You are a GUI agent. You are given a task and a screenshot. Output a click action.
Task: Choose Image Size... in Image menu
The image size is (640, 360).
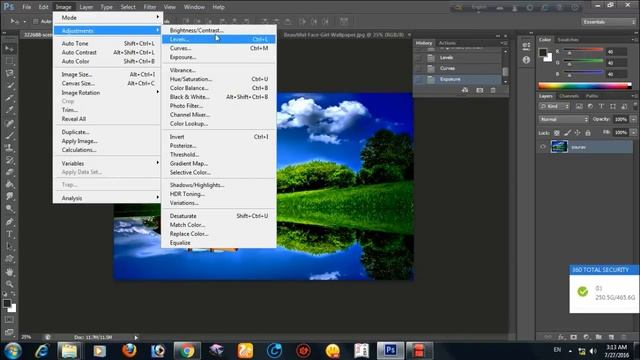coord(108,74)
